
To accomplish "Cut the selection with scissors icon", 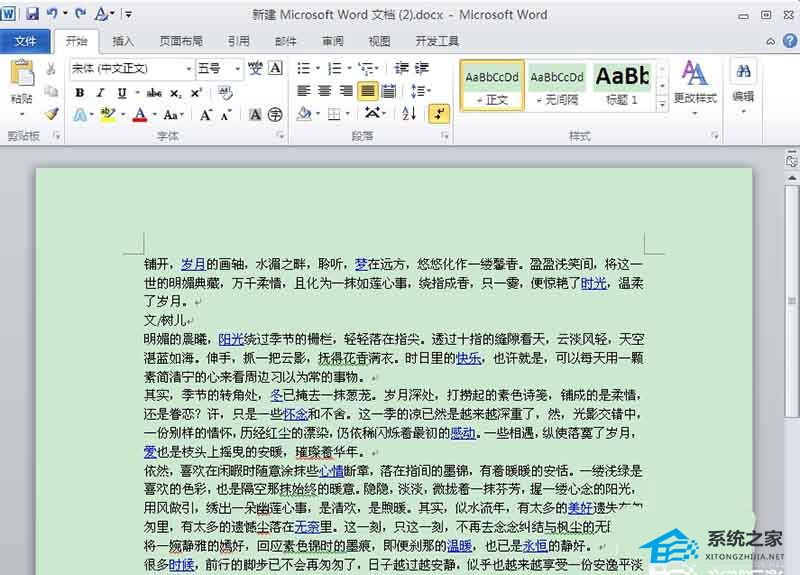I will click(x=51, y=68).
